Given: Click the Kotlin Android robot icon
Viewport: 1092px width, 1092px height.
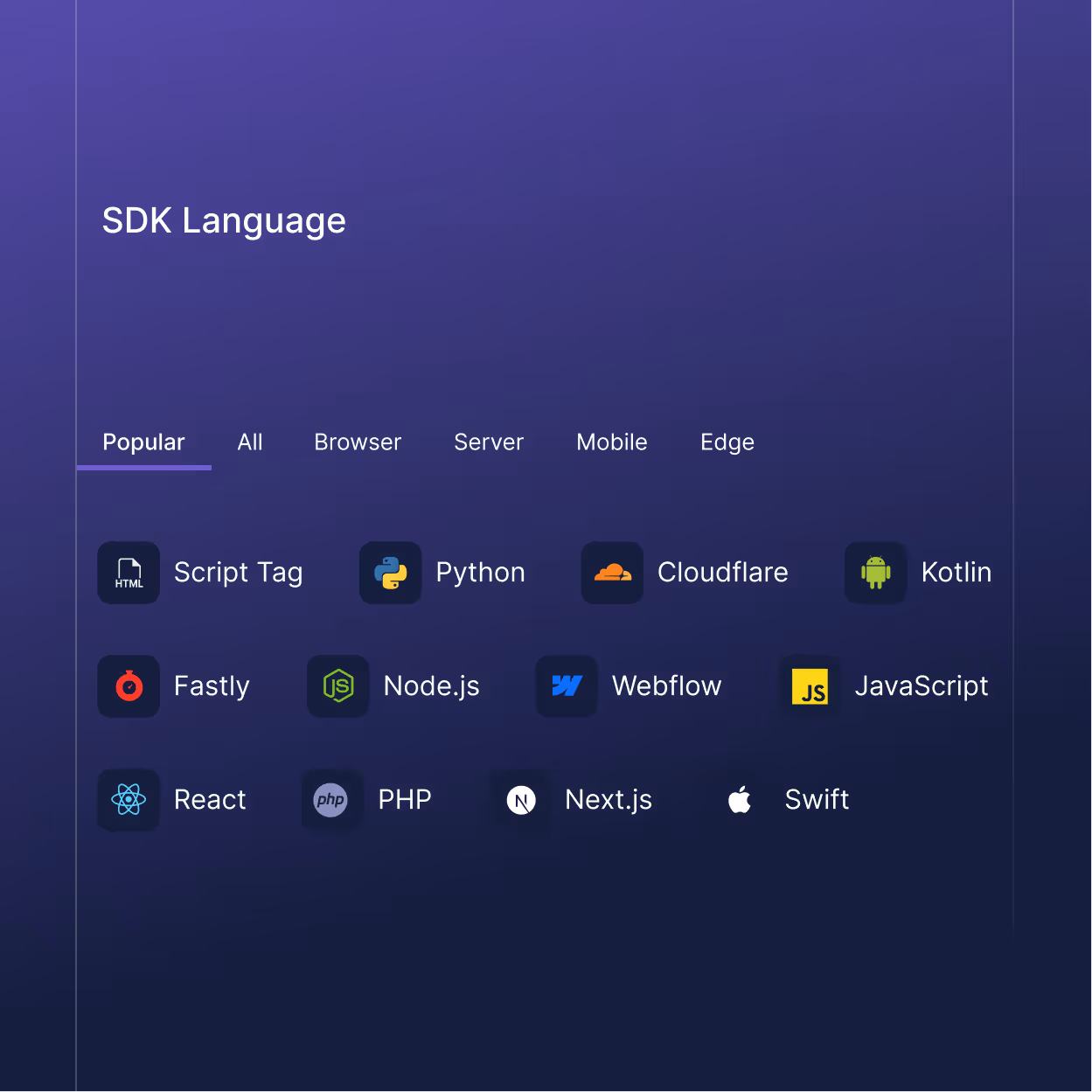Looking at the screenshot, I should [875, 573].
